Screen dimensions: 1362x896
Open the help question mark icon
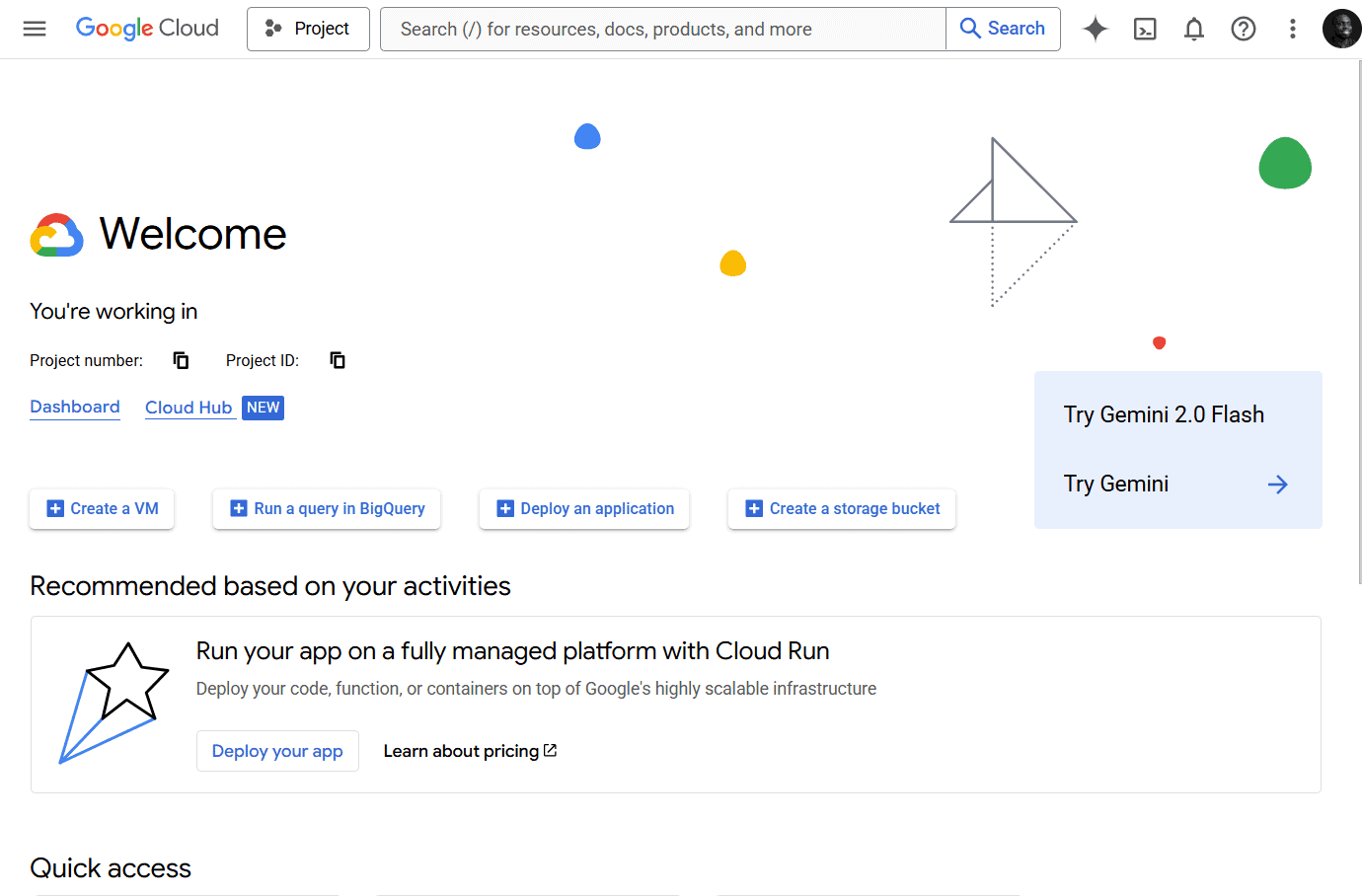(x=1244, y=29)
